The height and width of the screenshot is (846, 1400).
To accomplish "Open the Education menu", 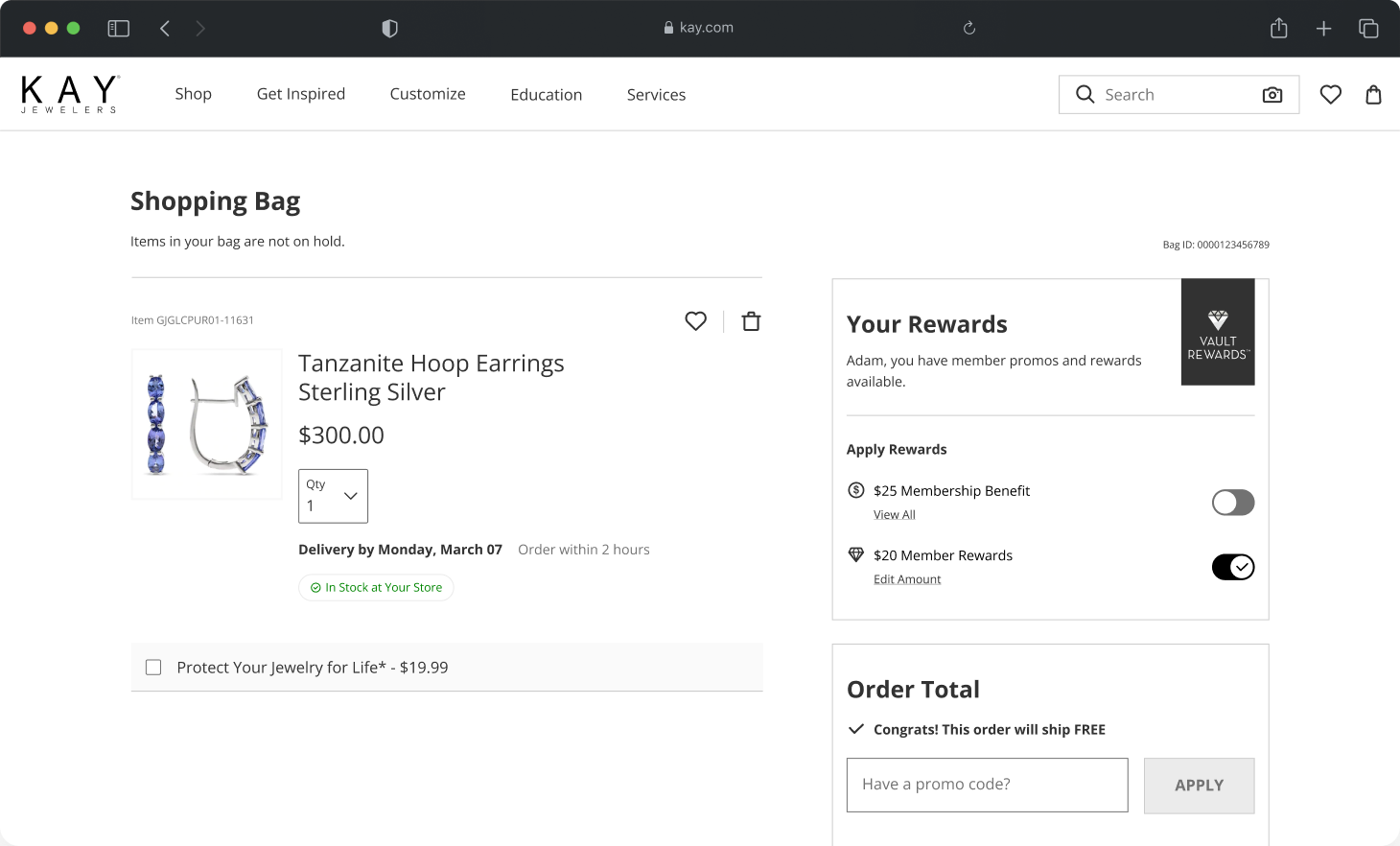I will pyautogui.click(x=547, y=94).
